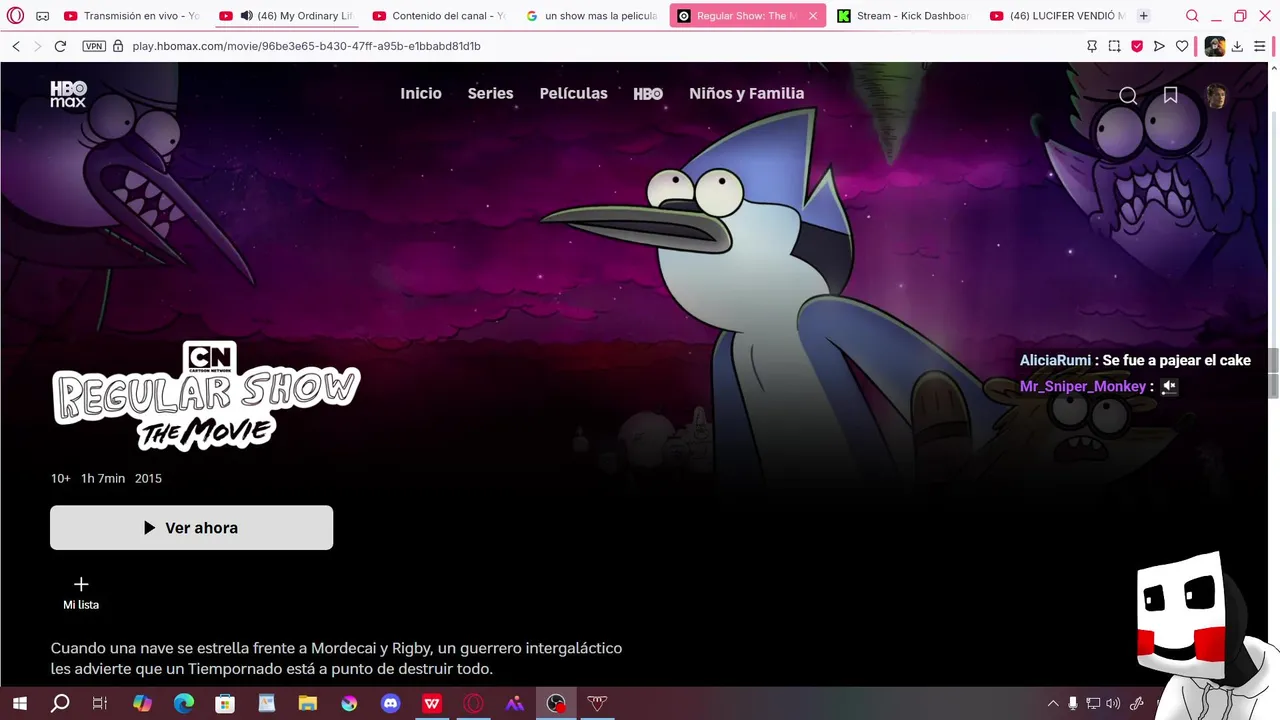Toggle the VPN badge in address bar

(94, 46)
